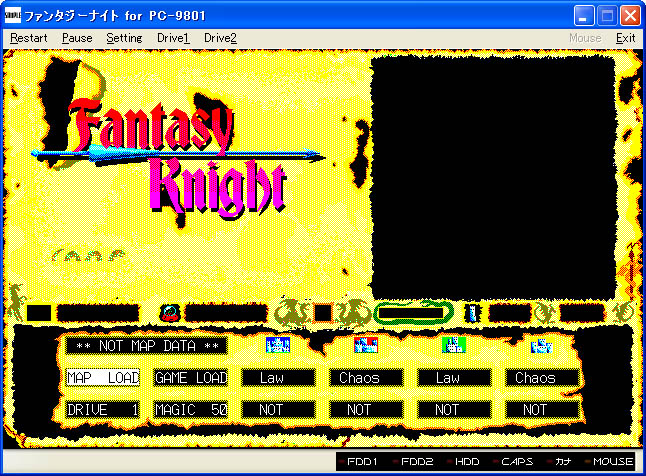This screenshot has height=476, width=646.
Task: Click the CAPS status indicator
Action: pos(514,462)
